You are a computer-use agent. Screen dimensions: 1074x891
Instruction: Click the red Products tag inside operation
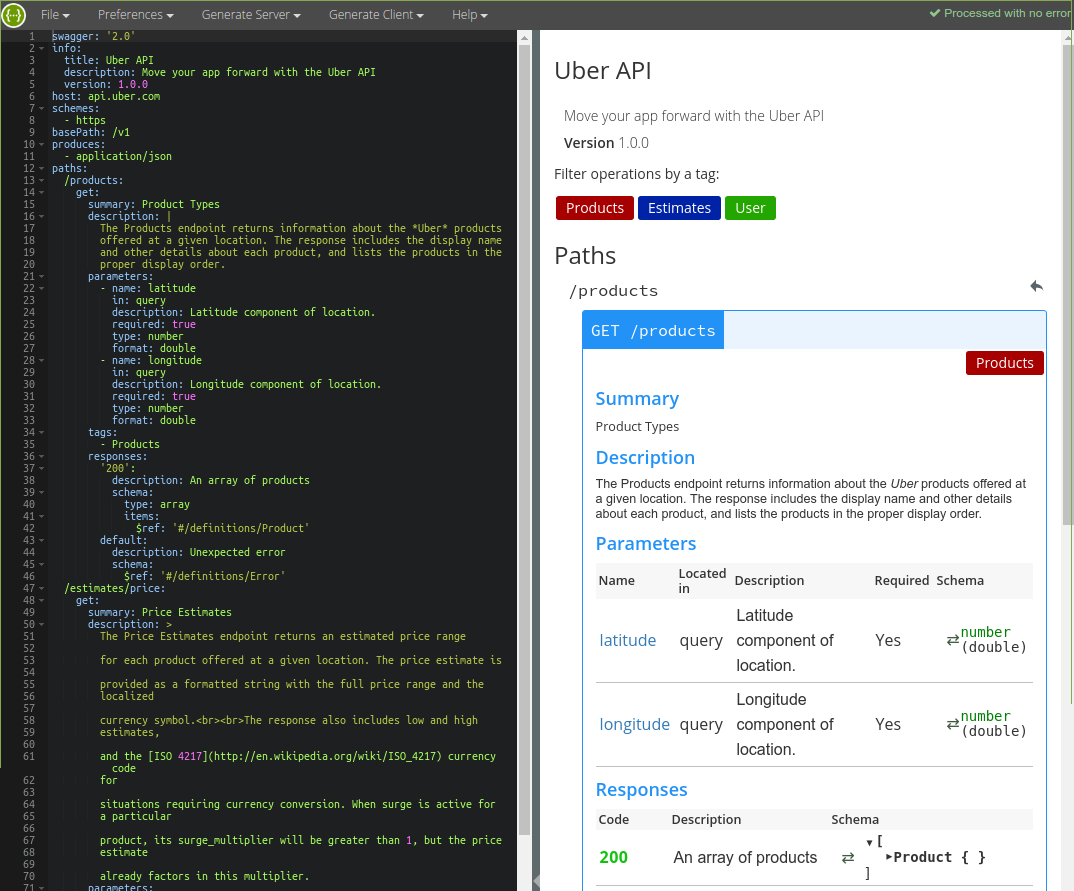pos(1004,363)
